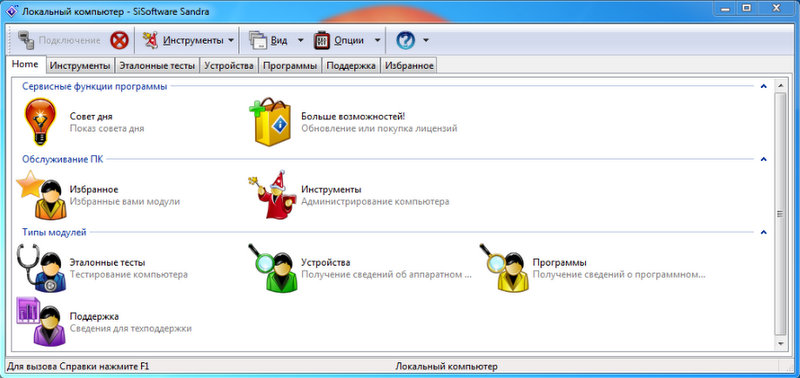Click the Сервисные функции программы heading
800x378 pixels.
click(x=95, y=87)
